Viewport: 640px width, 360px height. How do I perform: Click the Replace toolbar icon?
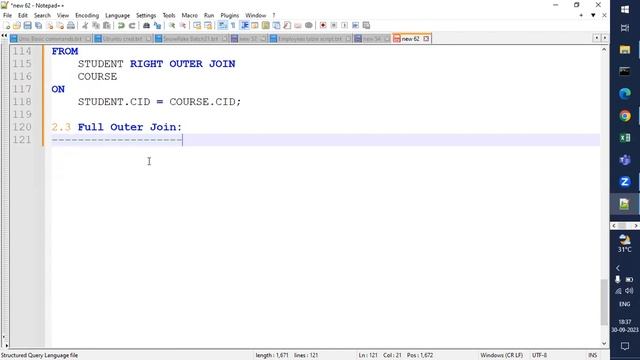coord(157,25)
